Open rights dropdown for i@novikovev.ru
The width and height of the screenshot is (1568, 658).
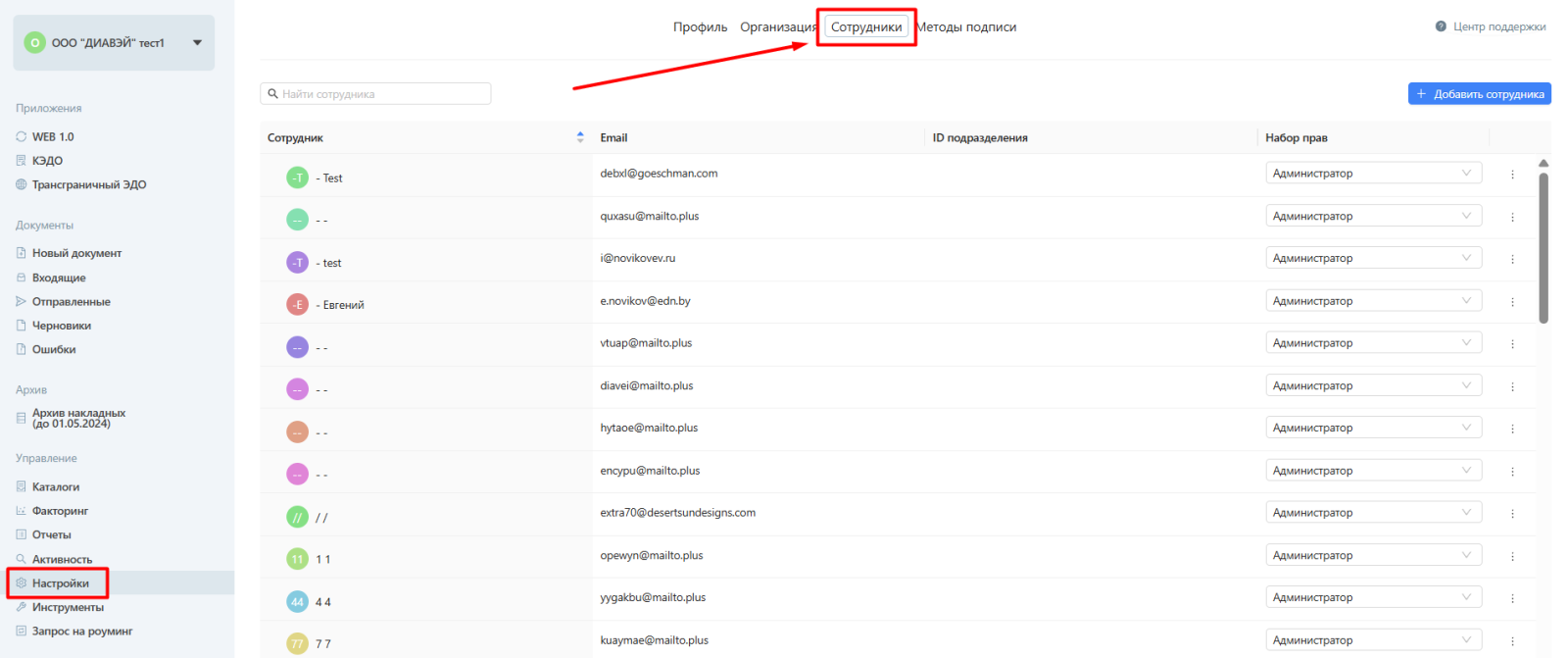tap(1372, 258)
